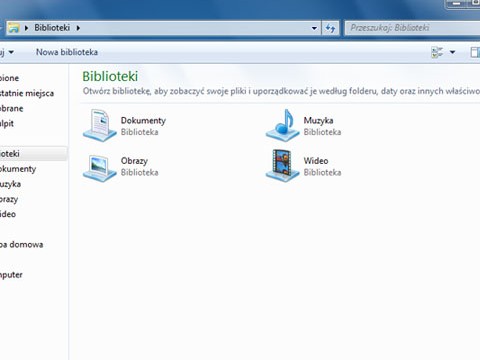The width and height of the screenshot is (480, 360).
Task: Select desktop item ending 'lpit' in sidebar
Action: (7, 124)
